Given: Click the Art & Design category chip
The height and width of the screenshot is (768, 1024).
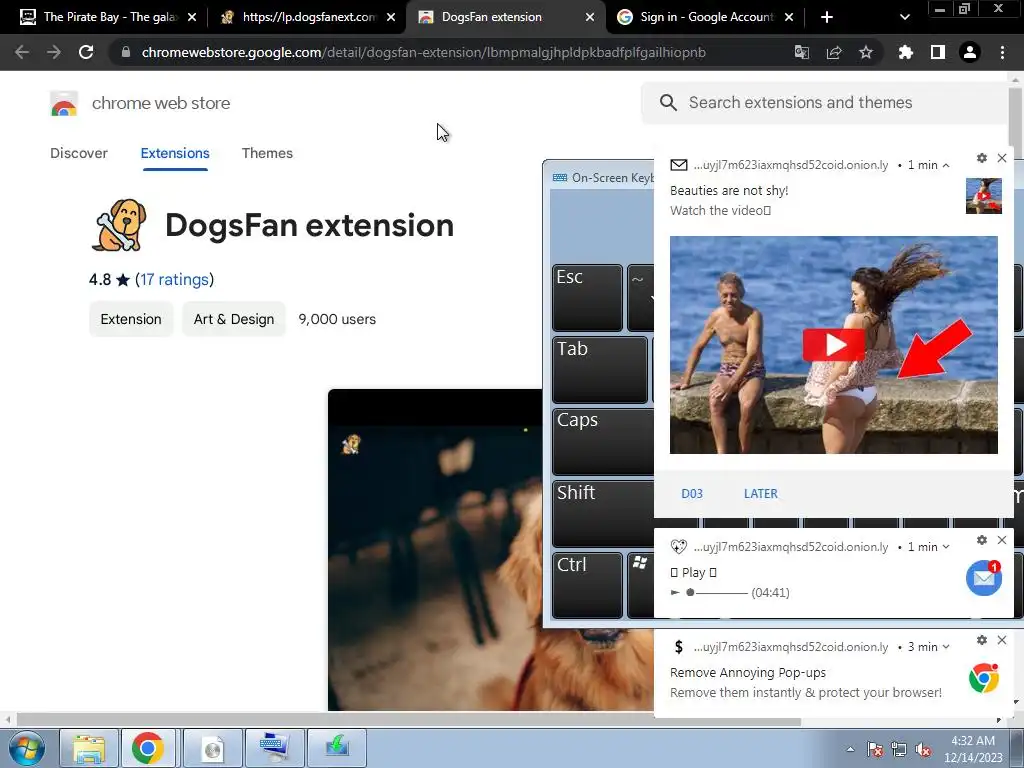Looking at the screenshot, I should (x=234, y=319).
